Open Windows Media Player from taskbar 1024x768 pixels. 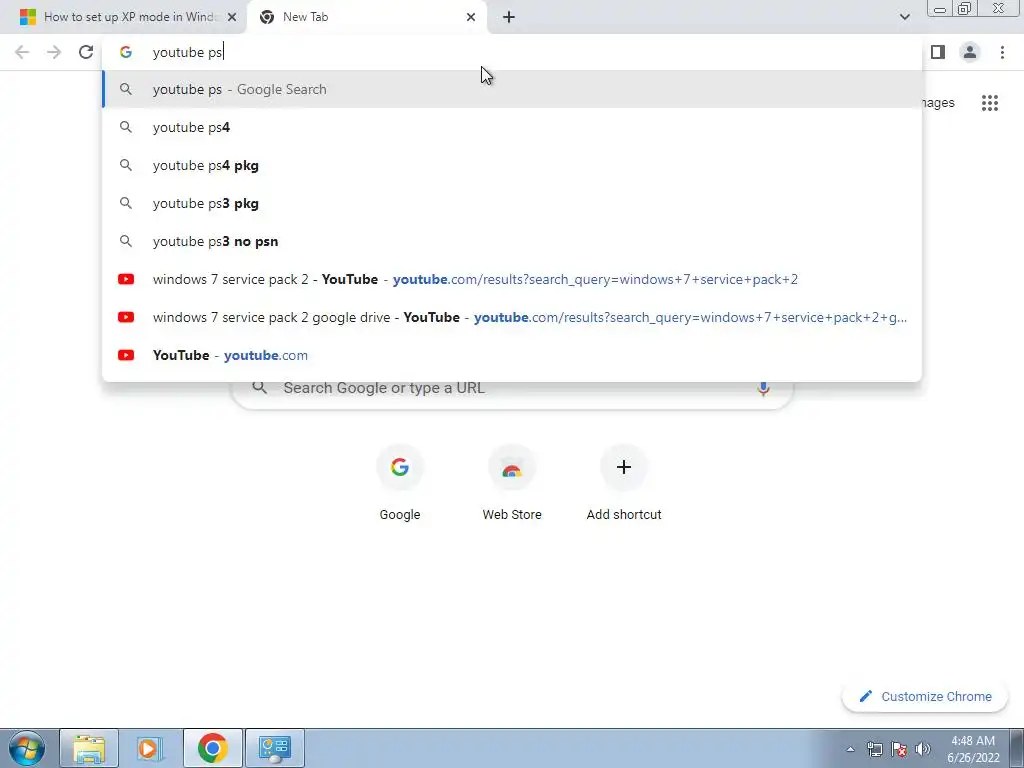[x=149, y=748]
